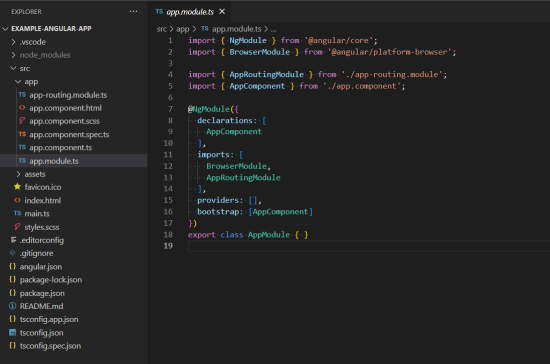Click TS icon beside main.ts
The width and height of the screenshot is (550, 364).
17,213
